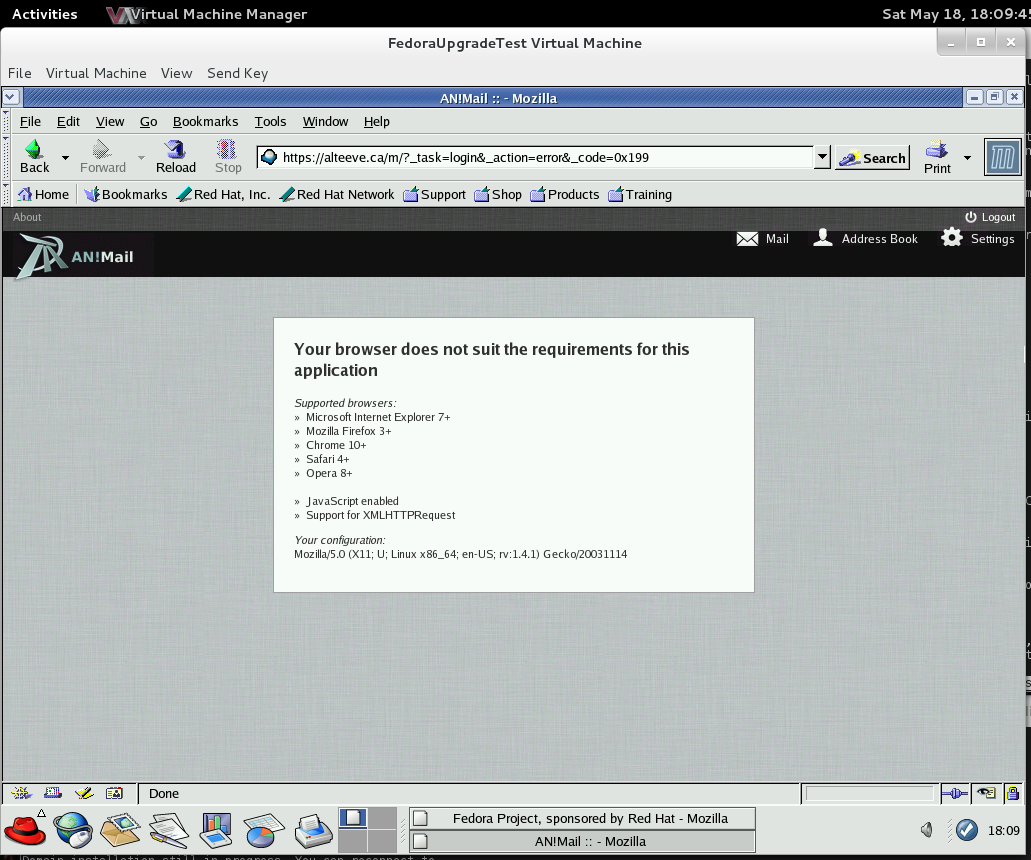Click the Mail component icon in status bar
The height and width of the screenshot is (860, 1031).
point(53,793)
